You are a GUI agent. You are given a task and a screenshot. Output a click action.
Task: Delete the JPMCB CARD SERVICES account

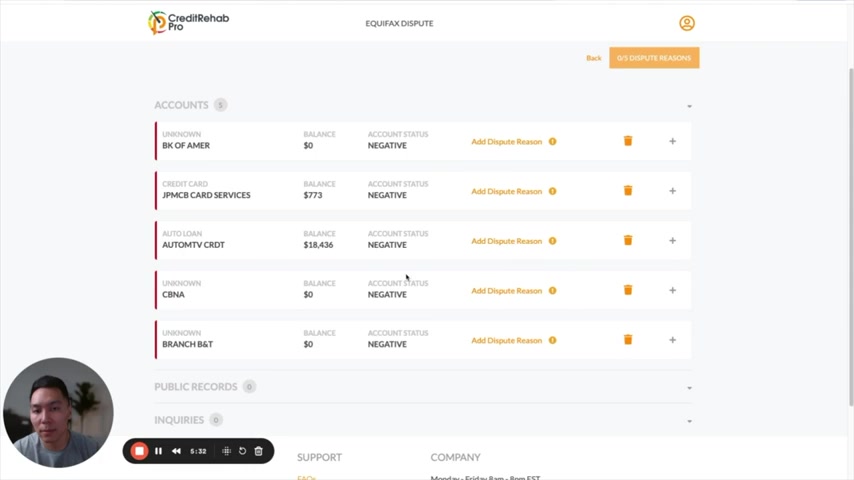coord(628,191)
